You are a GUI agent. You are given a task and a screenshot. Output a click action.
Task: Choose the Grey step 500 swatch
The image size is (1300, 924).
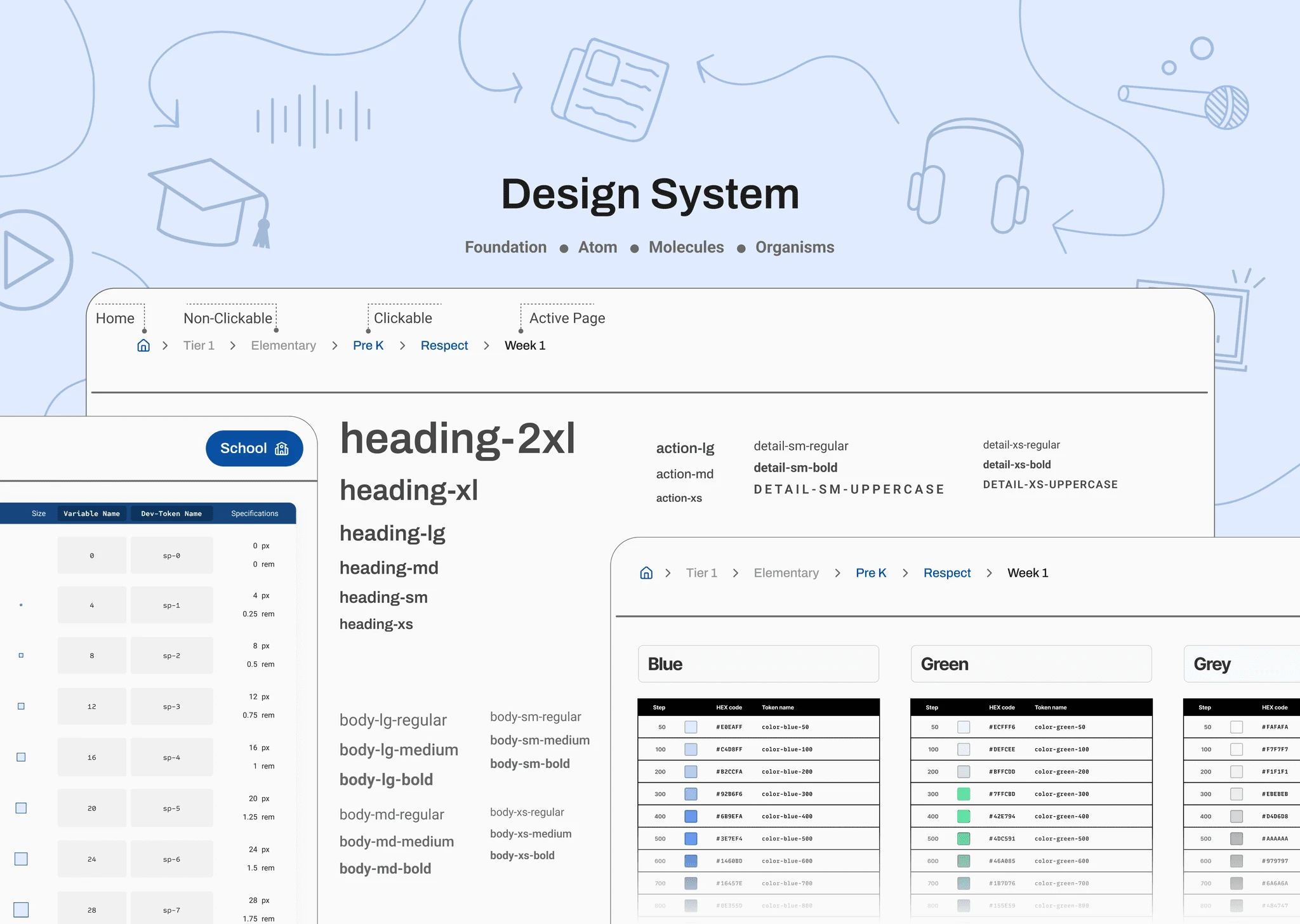click(1237, 838)
